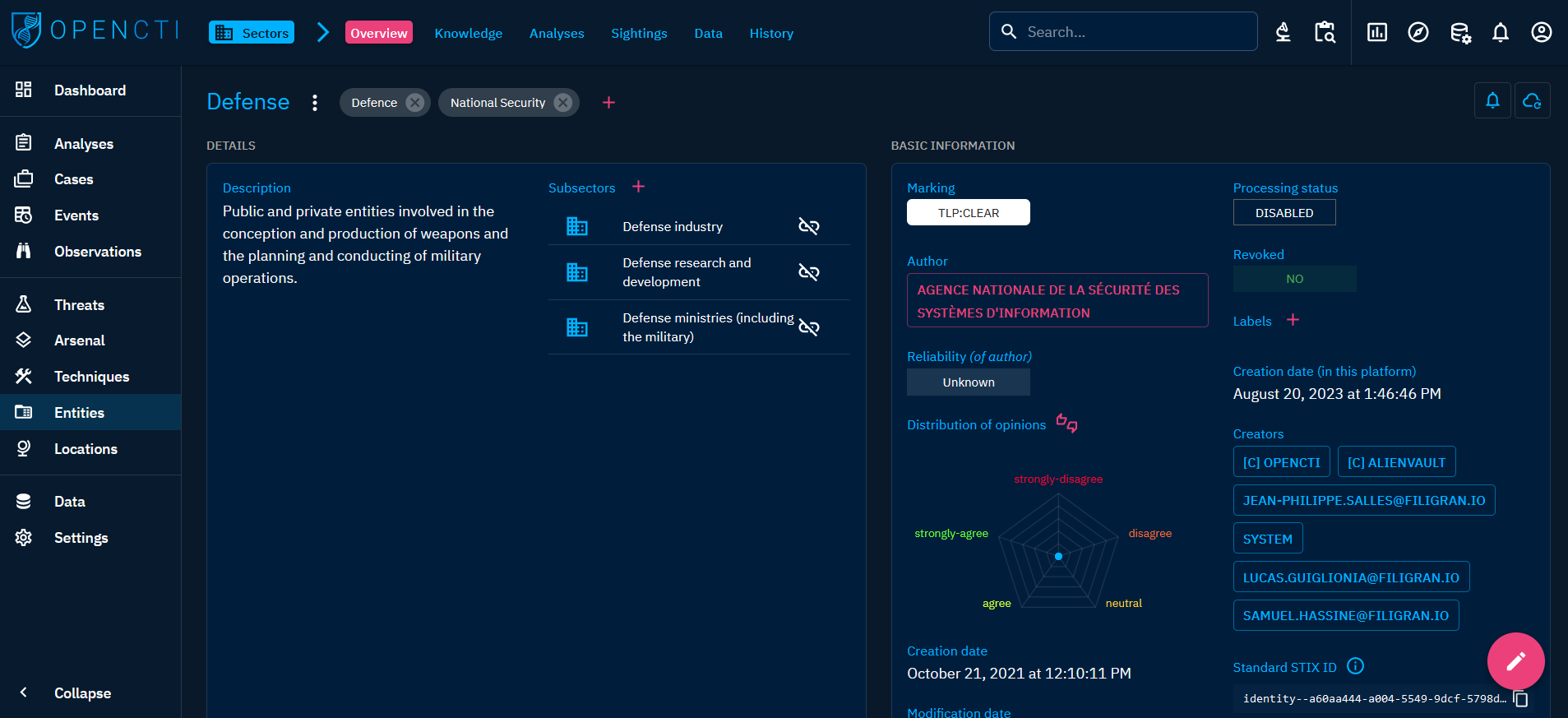Subscribe with the bell button beside cloud
This screenshot has width=1568, height=718.
point(1492,100)
